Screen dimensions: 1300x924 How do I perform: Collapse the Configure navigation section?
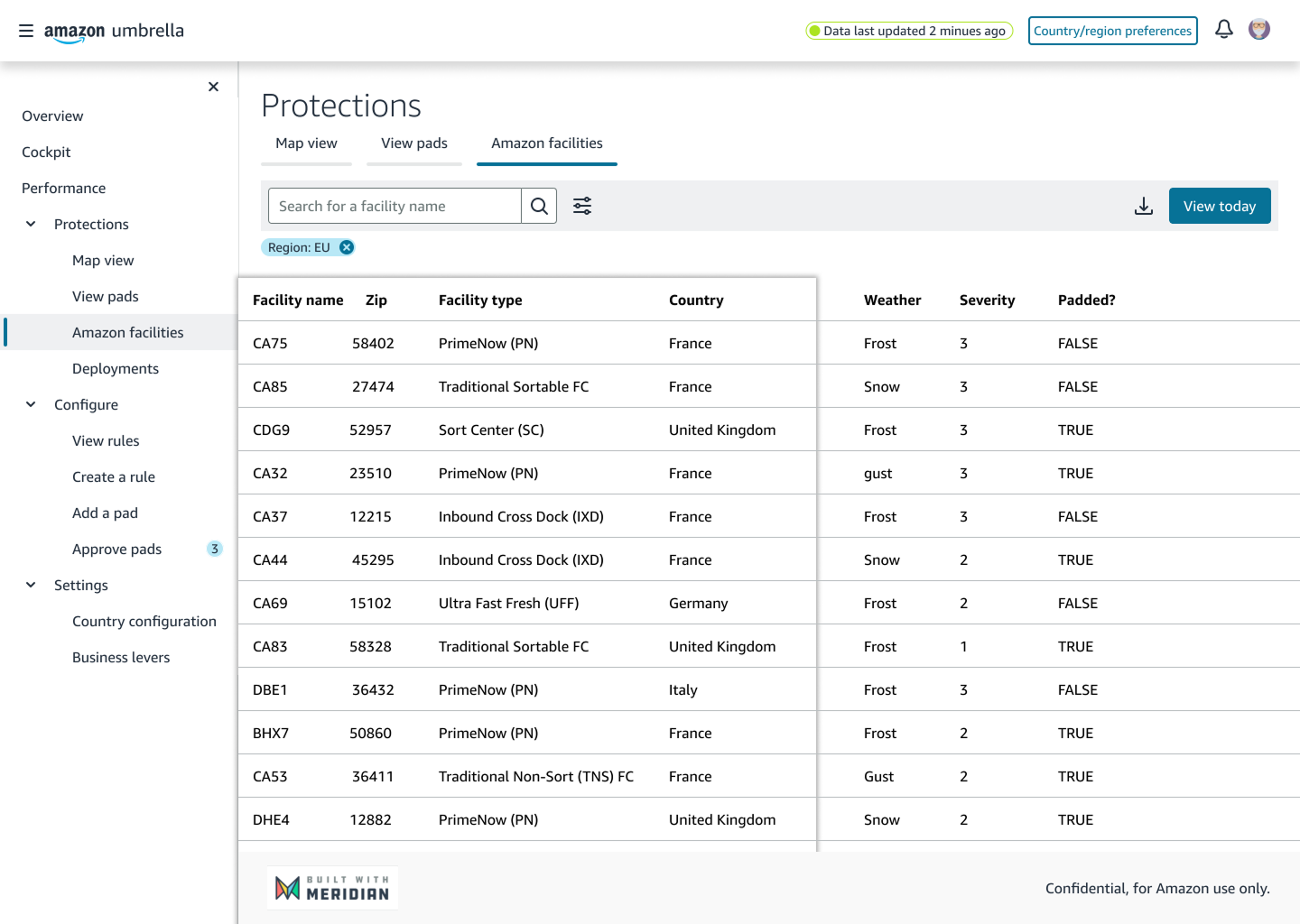(31, 404)
